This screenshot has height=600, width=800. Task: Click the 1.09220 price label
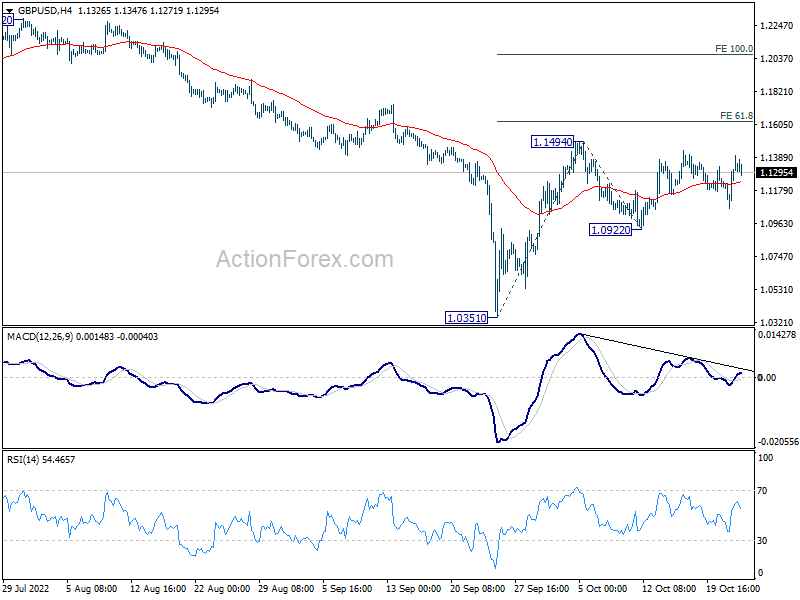point(610,230)
